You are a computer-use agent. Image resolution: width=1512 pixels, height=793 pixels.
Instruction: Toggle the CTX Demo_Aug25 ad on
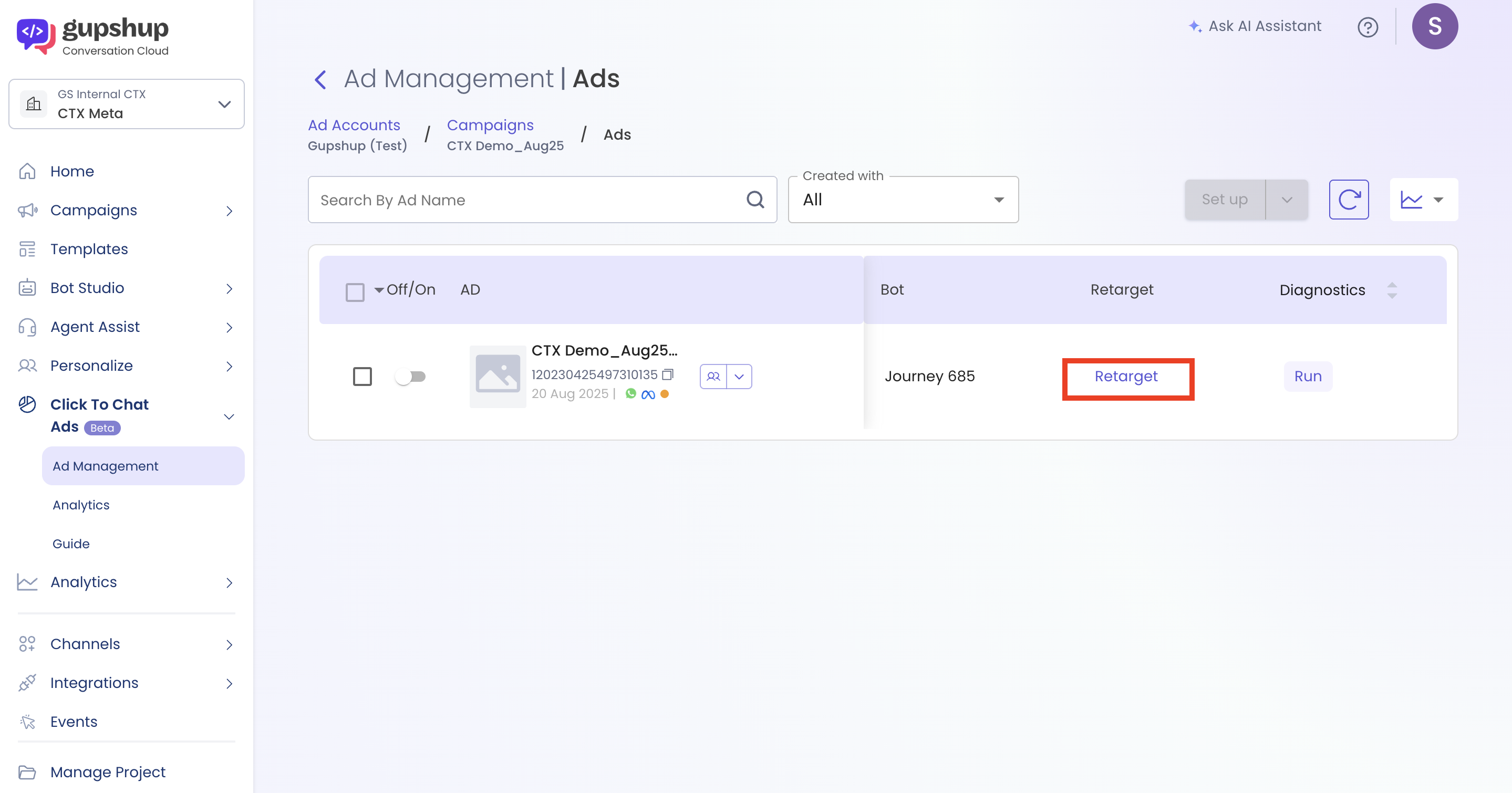click(410, 377)
